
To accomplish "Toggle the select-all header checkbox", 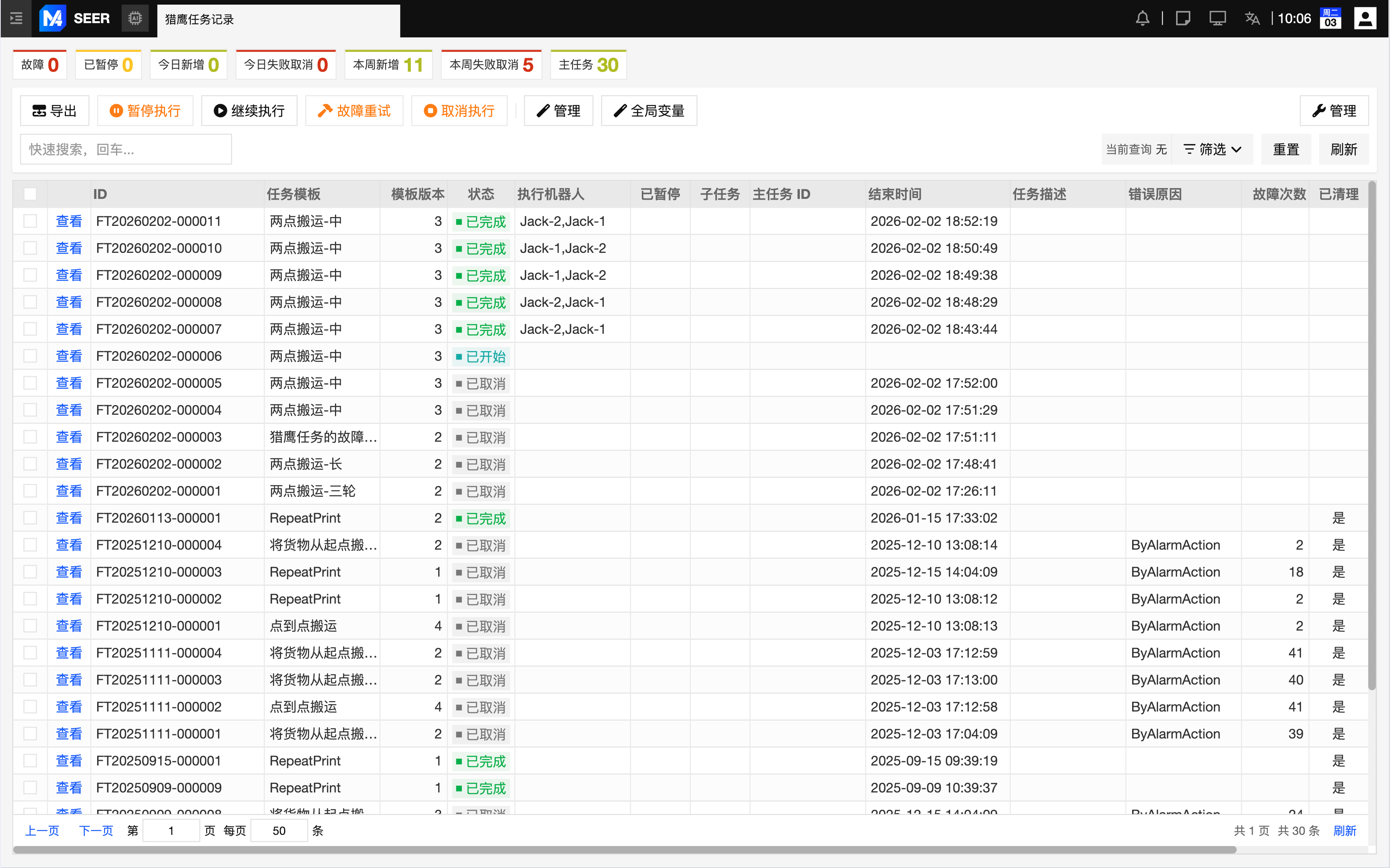I will point(30,194).
